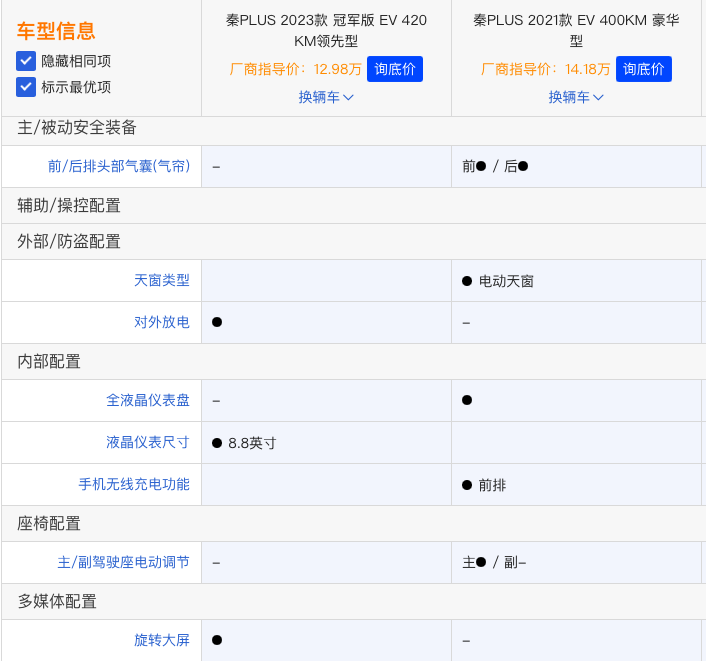Click the 车型信息 heading
The image size is (706, 661).
point(56,31)
